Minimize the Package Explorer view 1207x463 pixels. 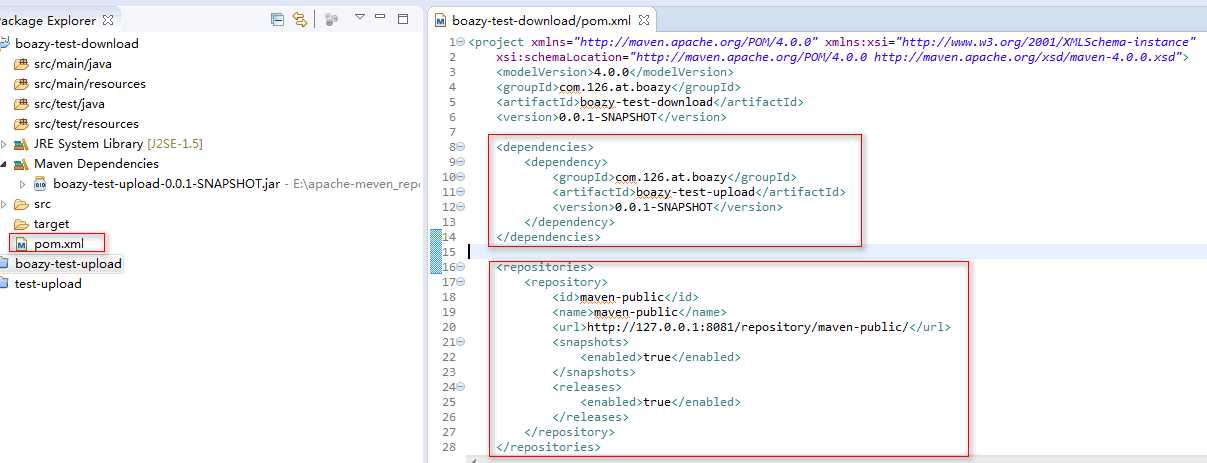tap(382, 18)
